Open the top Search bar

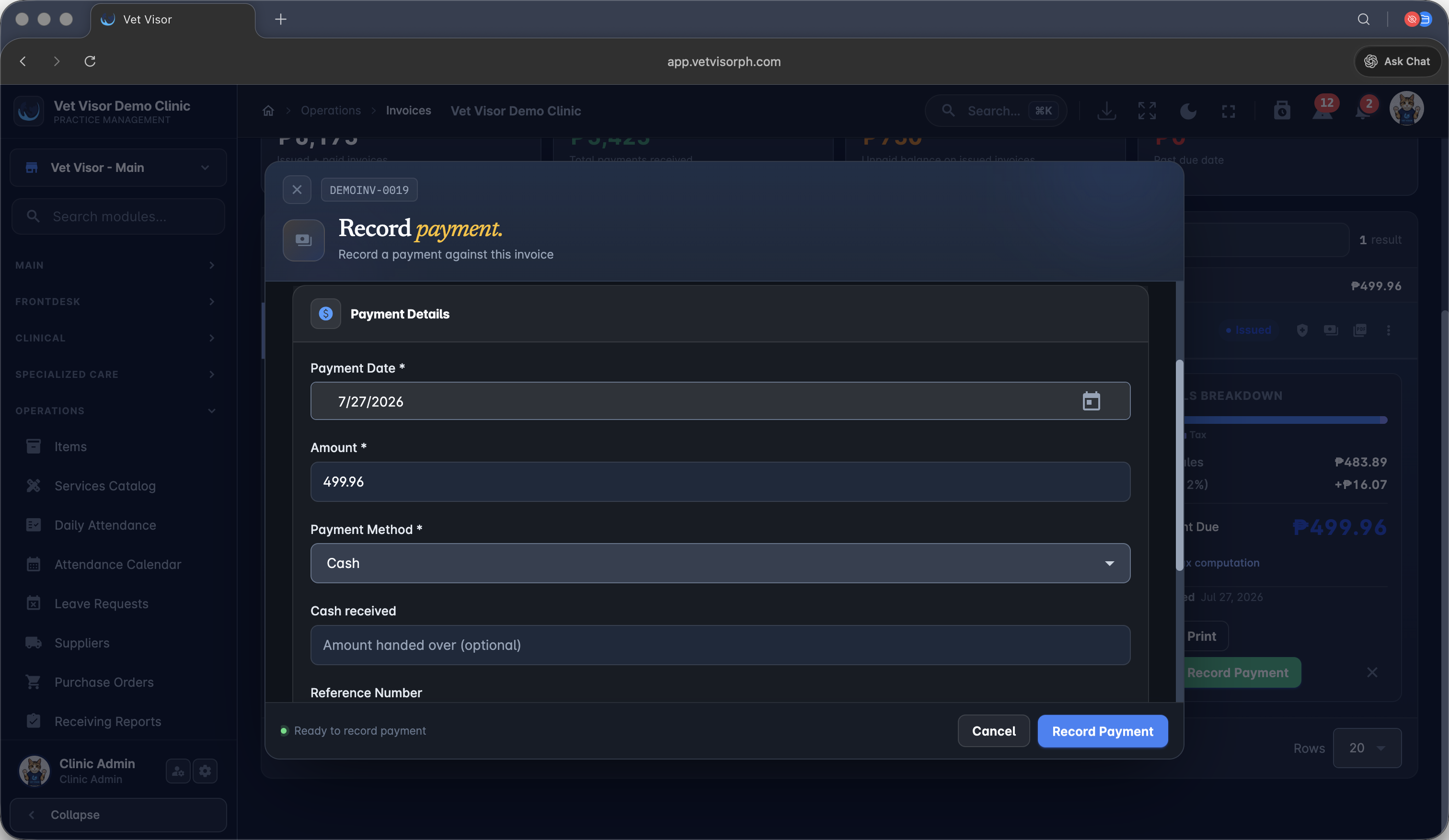[x=995, y=111]
